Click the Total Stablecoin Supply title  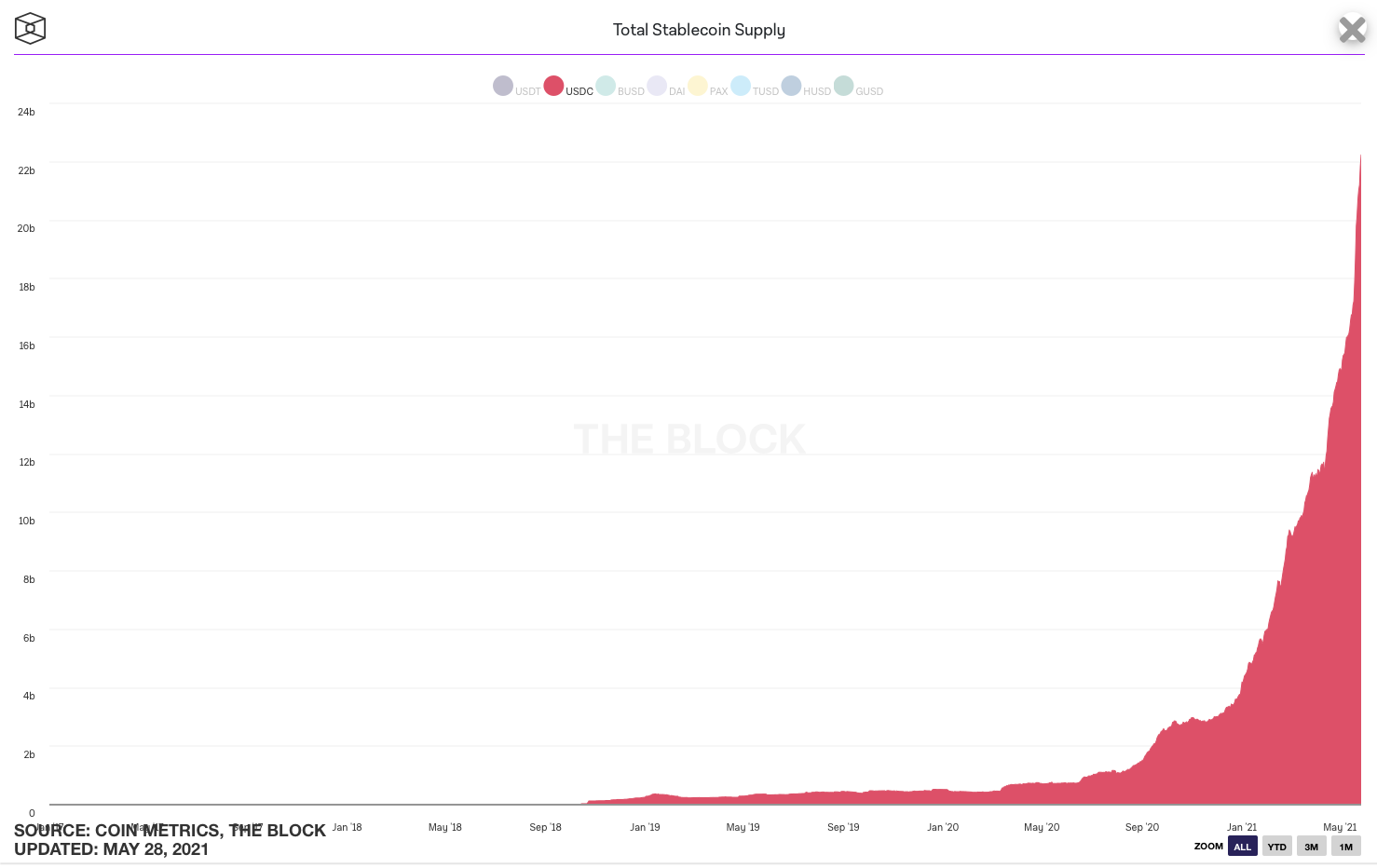[x=699, y=30]
